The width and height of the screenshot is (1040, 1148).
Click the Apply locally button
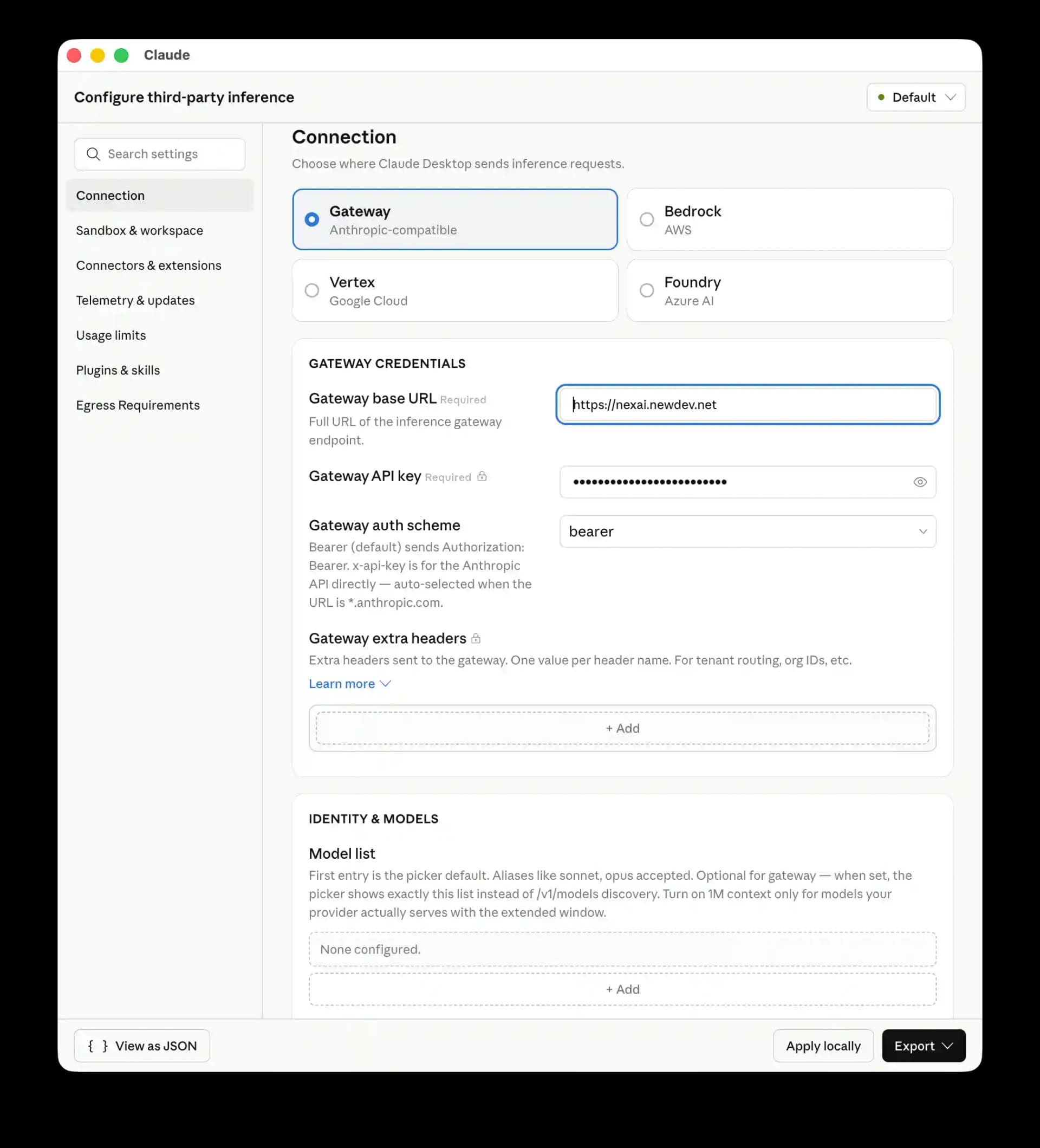823,1046
